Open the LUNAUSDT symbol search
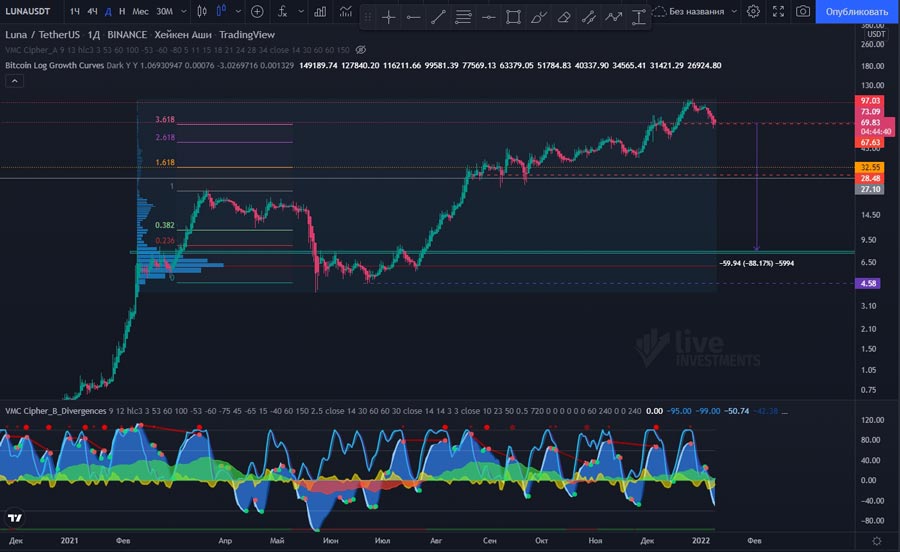The image size is (900, 552). [30, 12]
